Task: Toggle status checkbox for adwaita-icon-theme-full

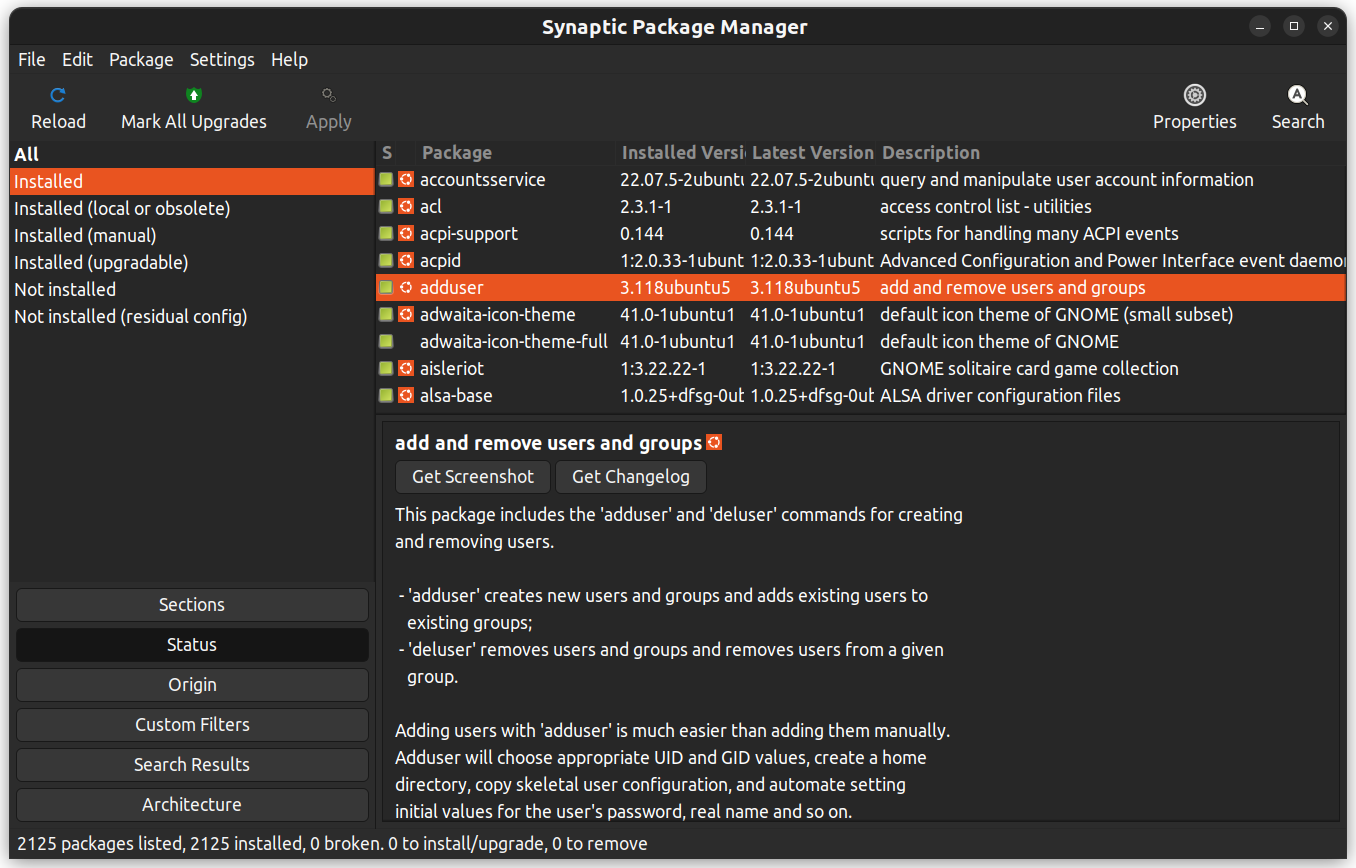Action: coord(386,342)
